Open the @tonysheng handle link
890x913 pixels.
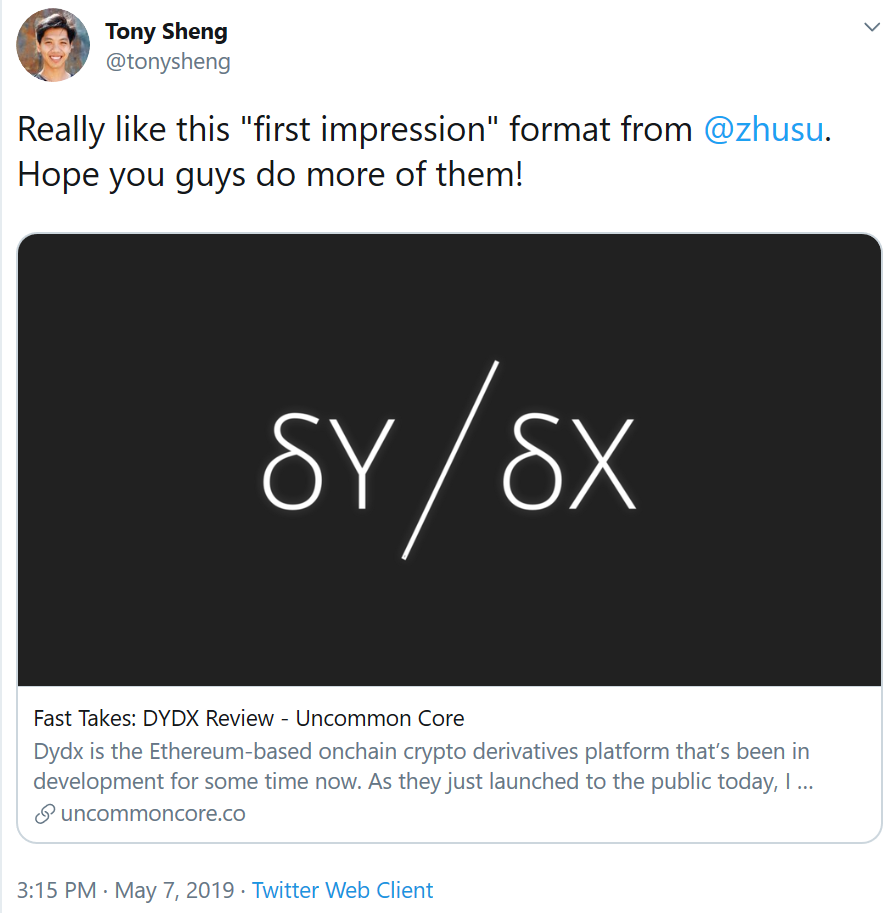[x=168, y=61]
